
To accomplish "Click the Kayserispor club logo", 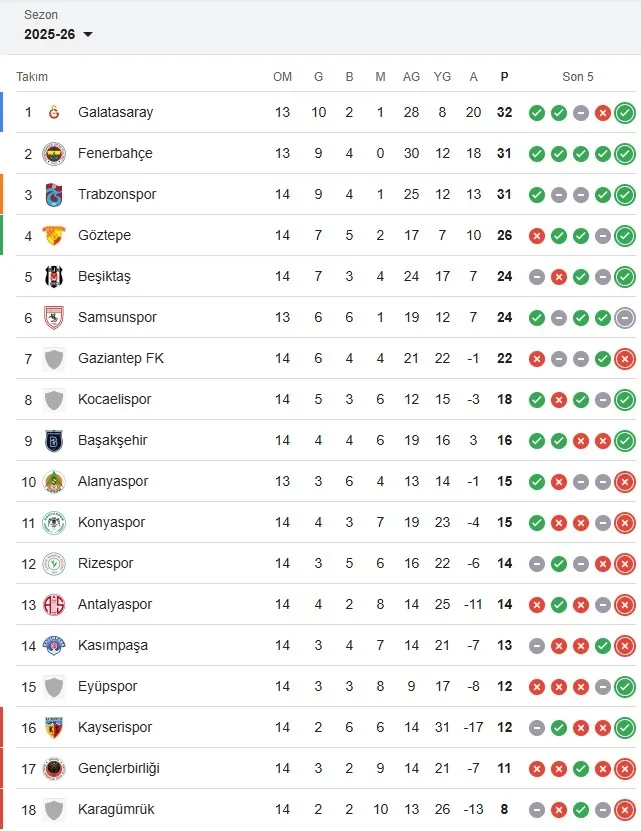I will pyautogui.click(x=54, y=727).
